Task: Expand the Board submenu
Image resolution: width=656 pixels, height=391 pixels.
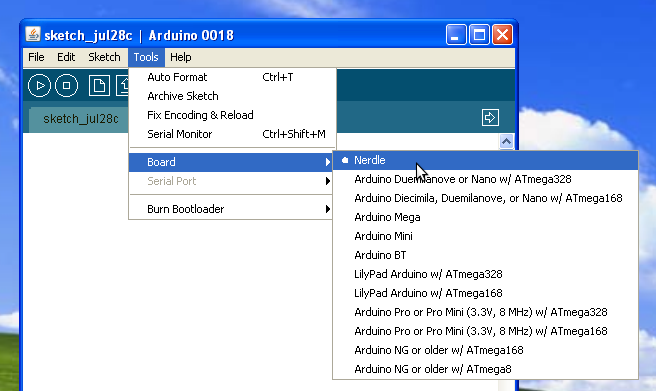Action: click(231, 162)
